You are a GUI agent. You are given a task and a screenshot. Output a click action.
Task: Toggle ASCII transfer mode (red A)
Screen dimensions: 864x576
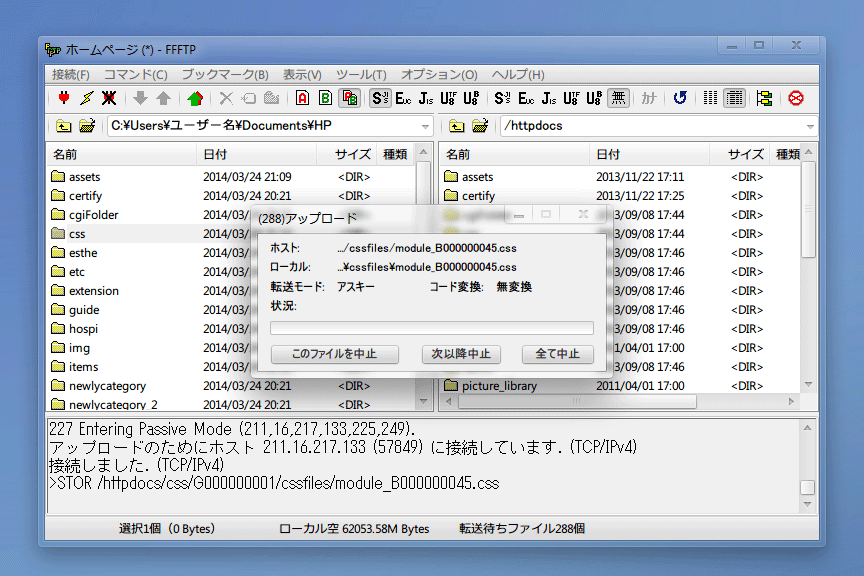click(302, 98)
